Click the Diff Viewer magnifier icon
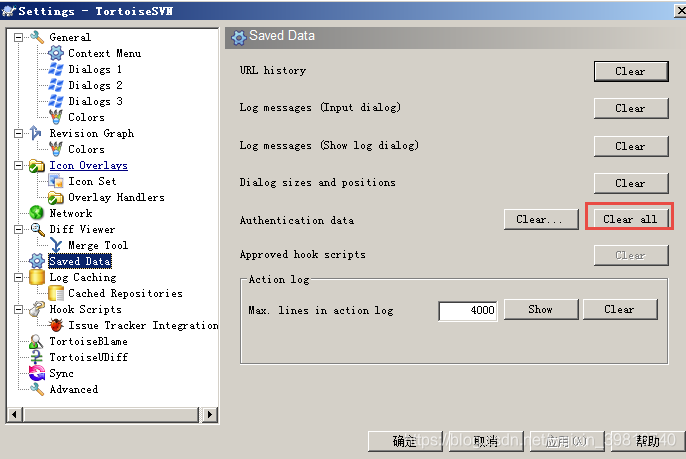The height and width of the screenshot is (459, 686). [x=37, y=229]
